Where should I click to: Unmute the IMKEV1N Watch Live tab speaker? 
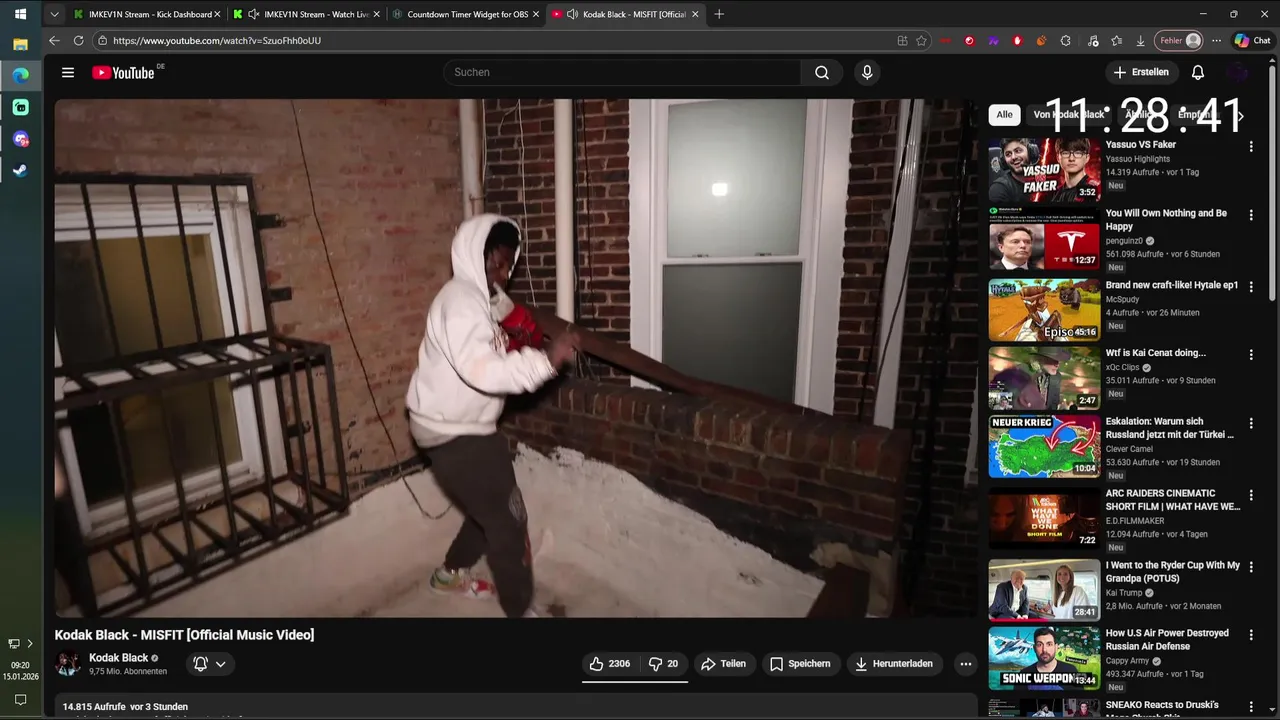click(x=253, y=14)
